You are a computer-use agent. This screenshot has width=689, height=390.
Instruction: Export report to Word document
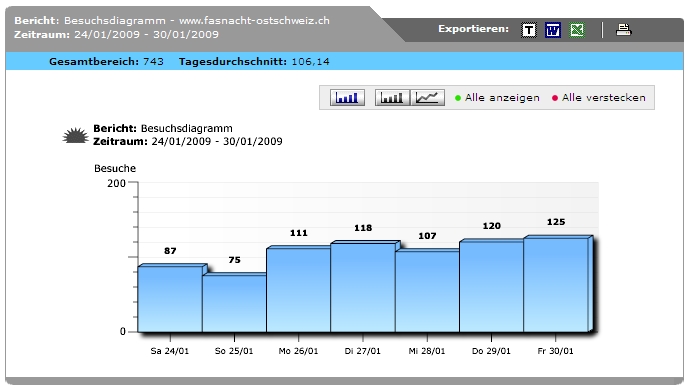coord(553,30)
